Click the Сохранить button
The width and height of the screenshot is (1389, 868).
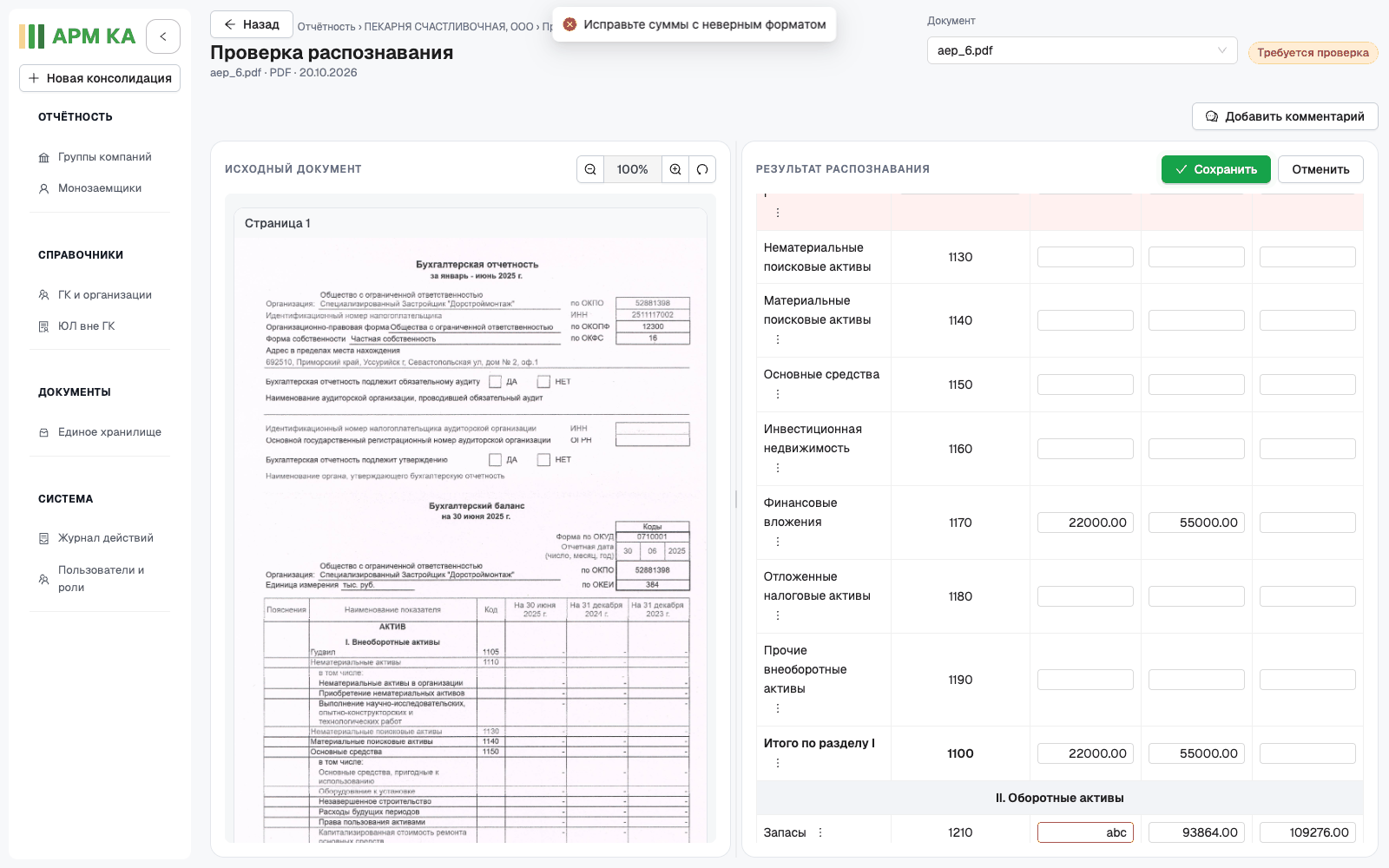1215,169
